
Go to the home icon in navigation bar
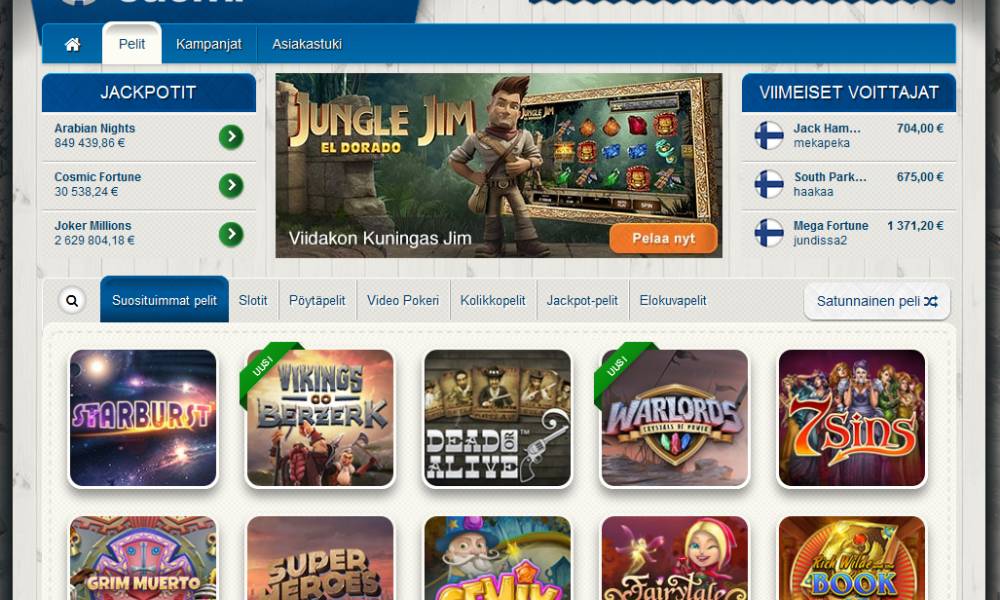[73, 44]
